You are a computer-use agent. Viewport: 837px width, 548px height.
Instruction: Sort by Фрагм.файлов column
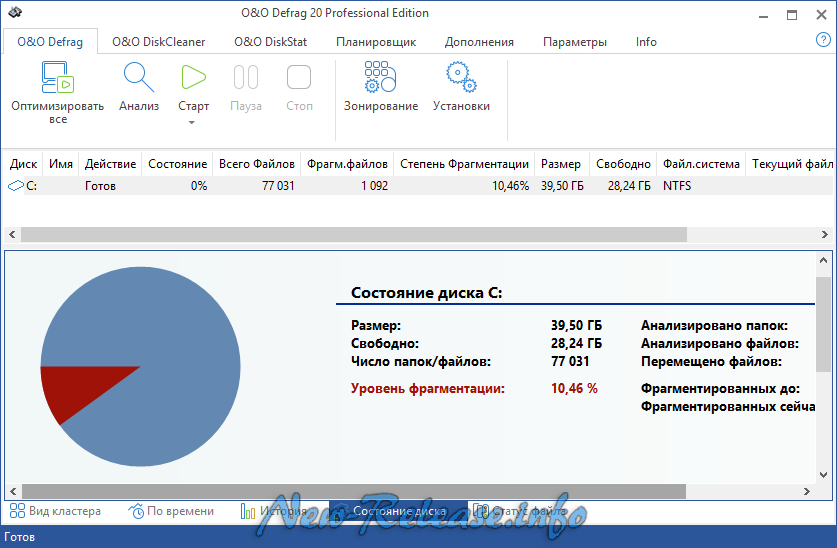click(348, 164)
